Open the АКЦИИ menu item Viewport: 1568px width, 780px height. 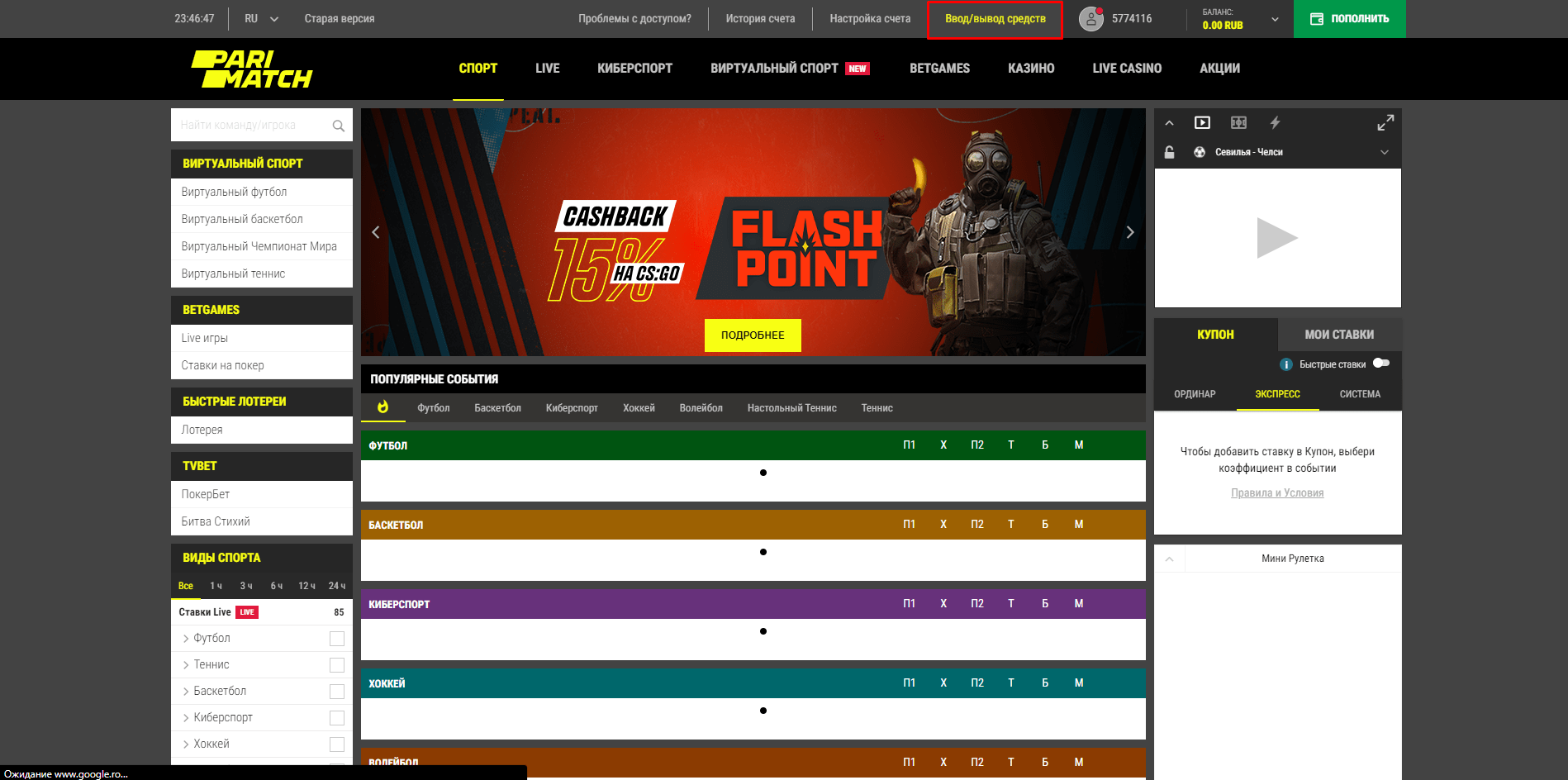[1219, 69]
